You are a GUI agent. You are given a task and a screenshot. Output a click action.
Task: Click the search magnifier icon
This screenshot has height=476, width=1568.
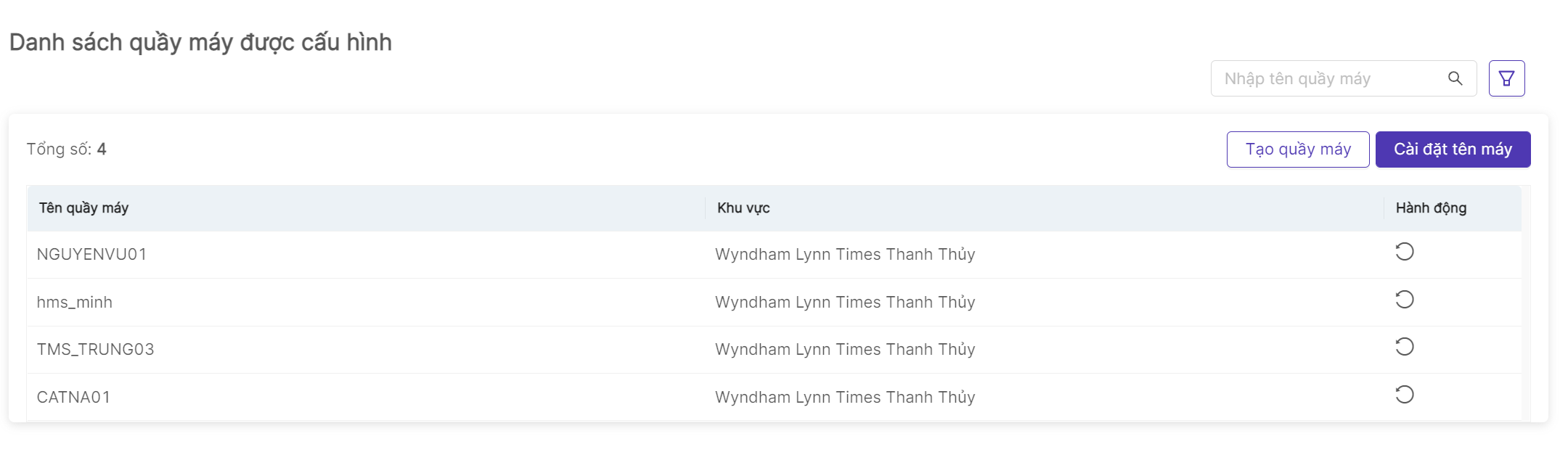(1455, 78)
